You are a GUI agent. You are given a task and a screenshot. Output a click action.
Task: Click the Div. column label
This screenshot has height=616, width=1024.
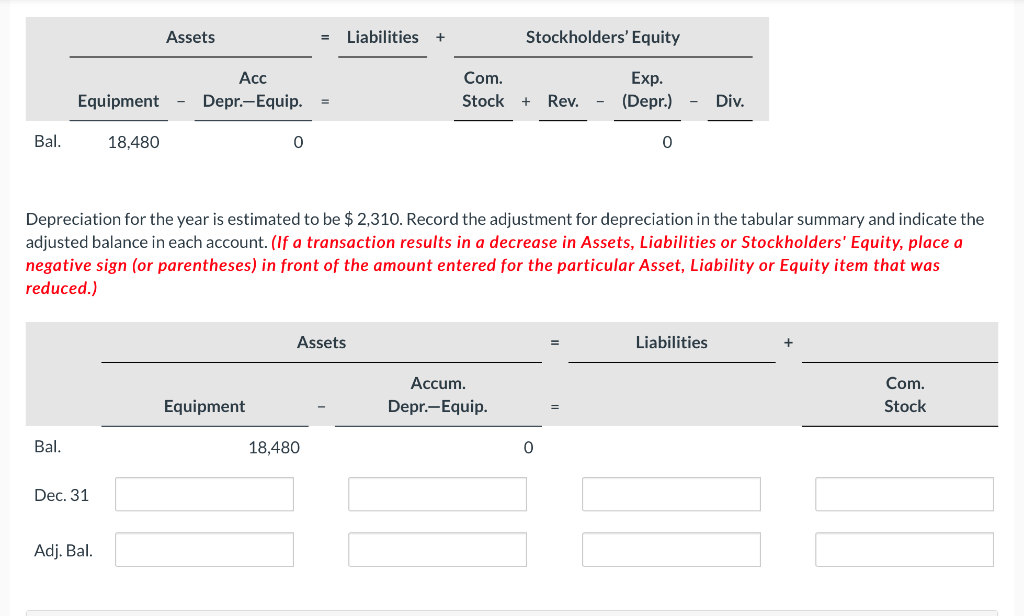point(729,101)
